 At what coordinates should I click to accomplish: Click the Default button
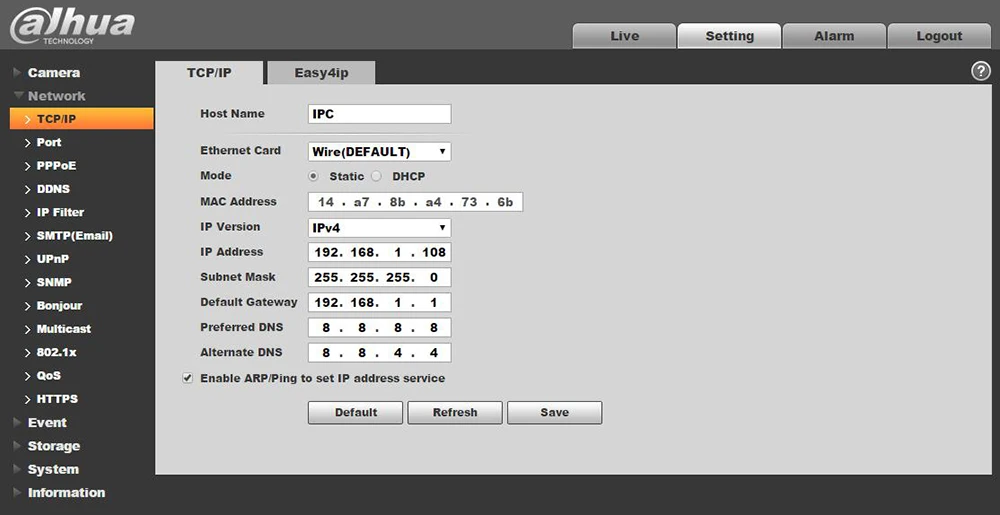click(x=355, y=412)
